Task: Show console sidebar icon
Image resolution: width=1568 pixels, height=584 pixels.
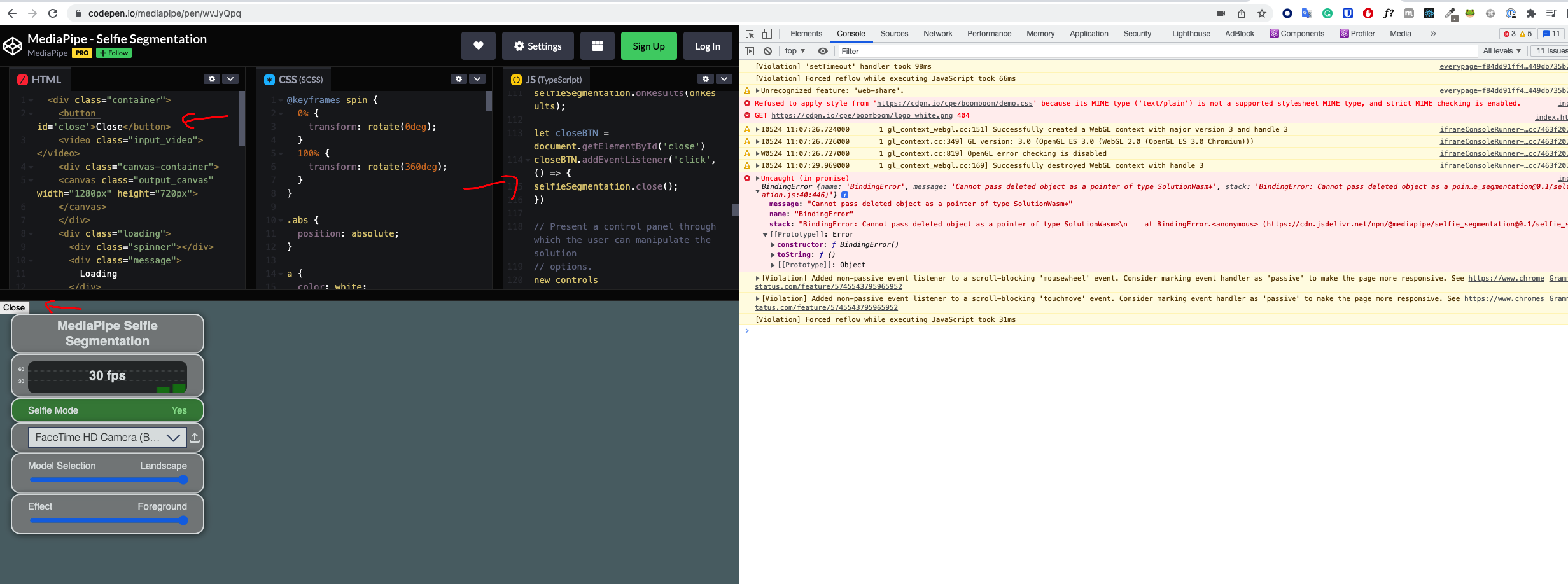Action: (750, 51)
